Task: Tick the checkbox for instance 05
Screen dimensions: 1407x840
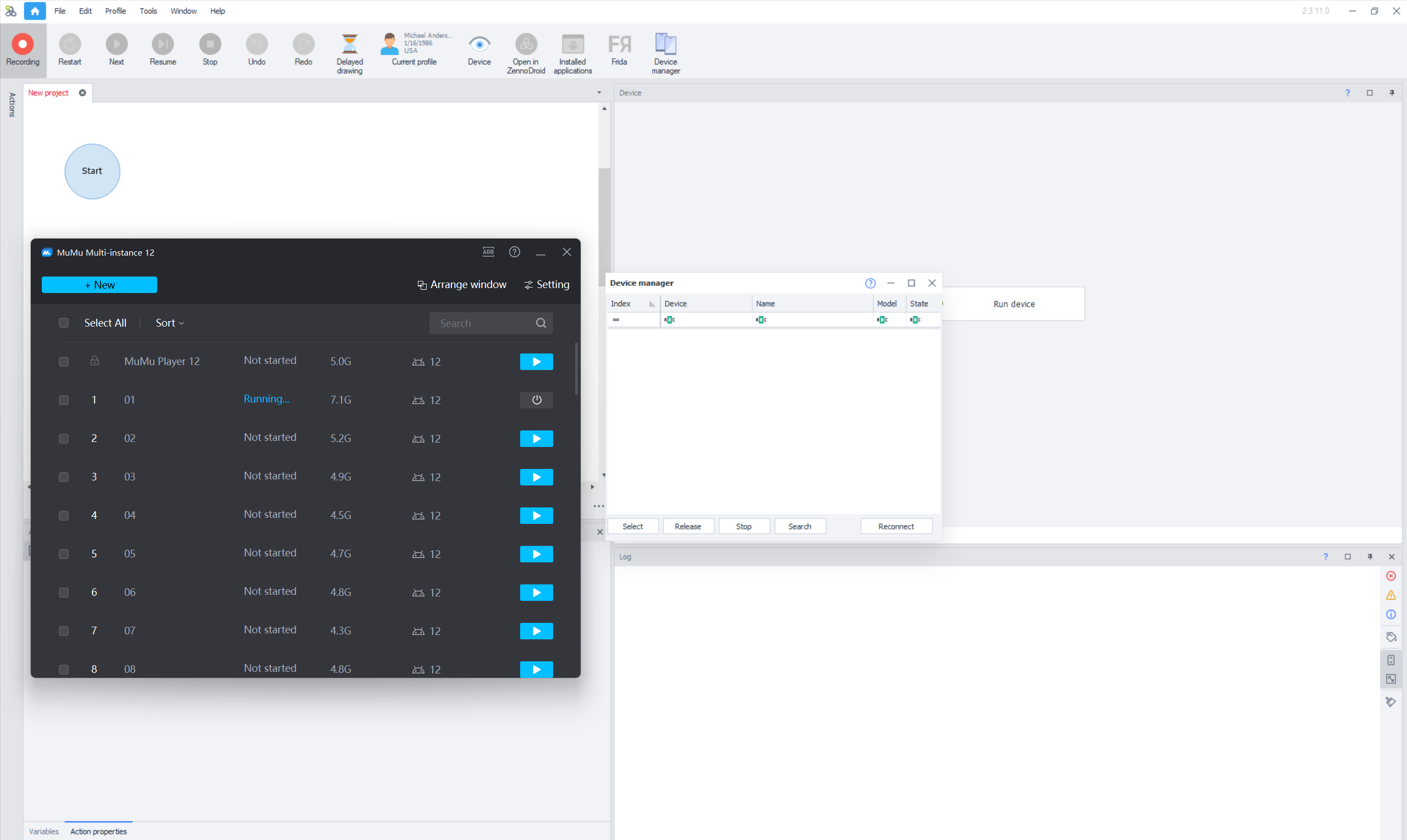Action: [x=64, y=554]
